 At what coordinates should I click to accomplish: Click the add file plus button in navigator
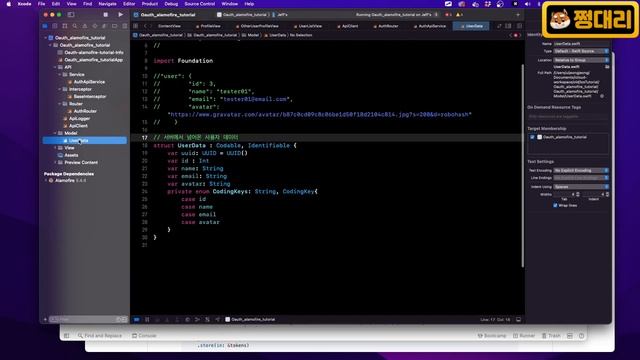click(x=45, y=320)
